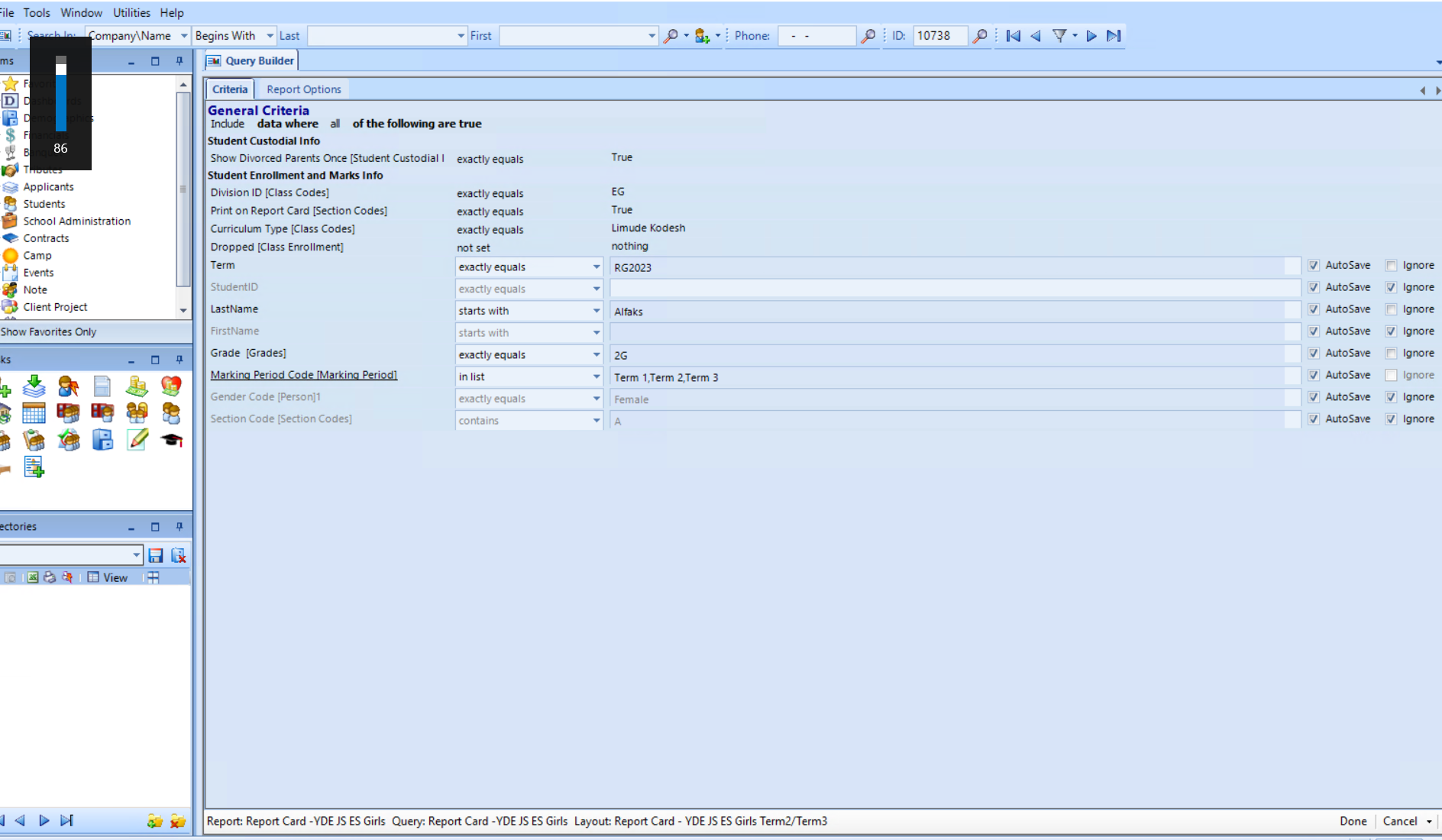This screenshot has width=1442, height=840.
Task: Open the Marking Period 'in list' dropdown
Action: [x=597, y=376]
